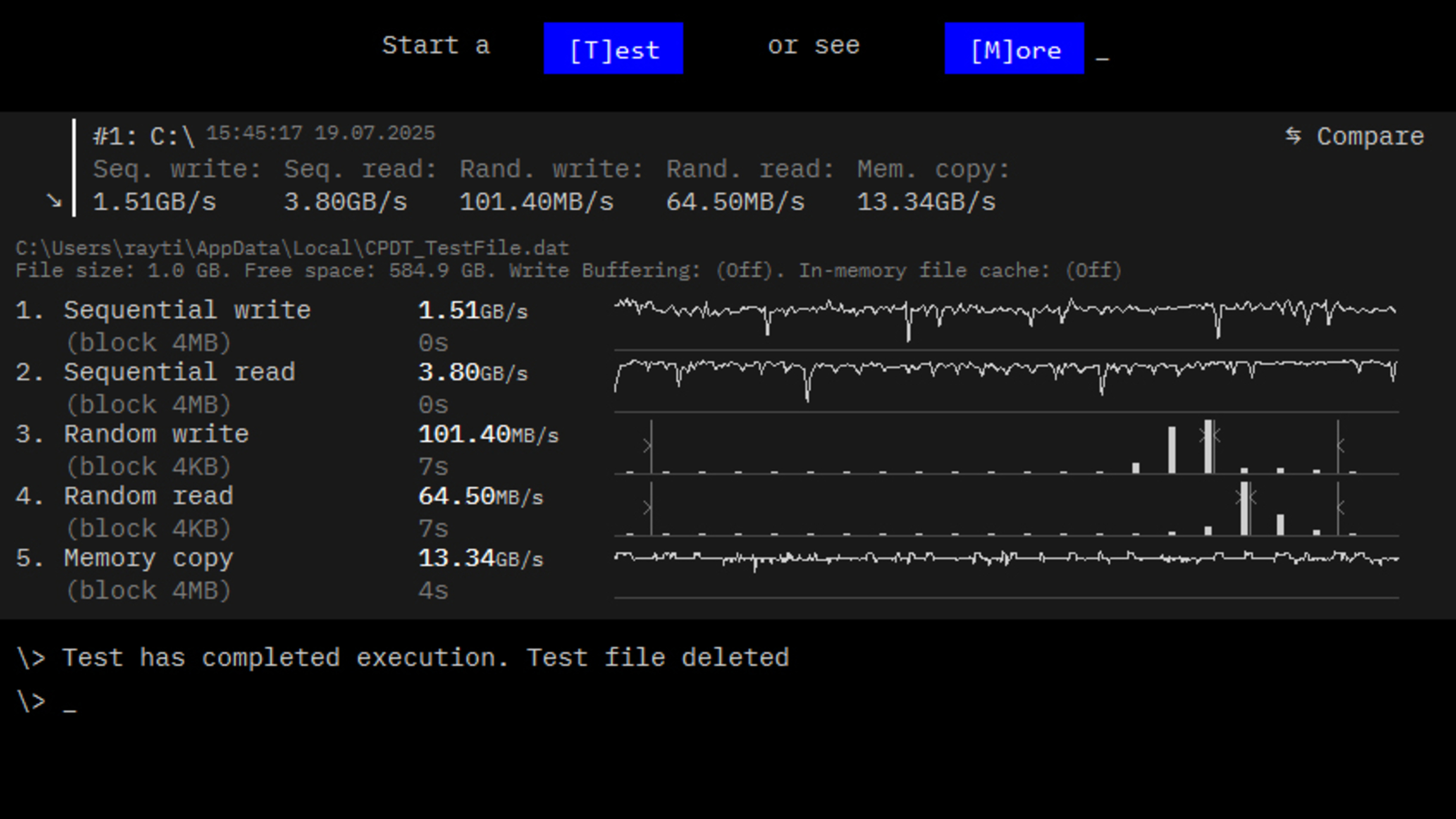Image resolution: width=1456 pixels, height=819 pixels.
Task: Select the #1: C:\ result header
Action: [144, 137]
